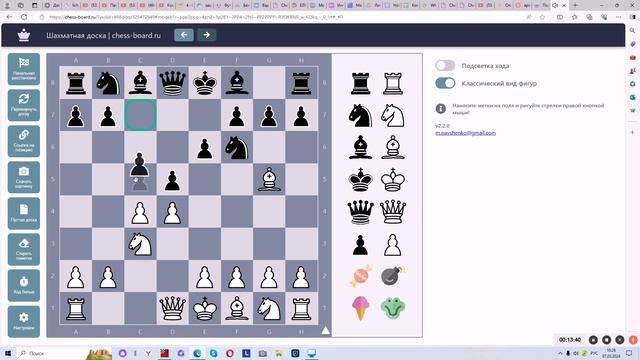
Task: Pick the black rook from the piece palette
Action: [360, 83]
